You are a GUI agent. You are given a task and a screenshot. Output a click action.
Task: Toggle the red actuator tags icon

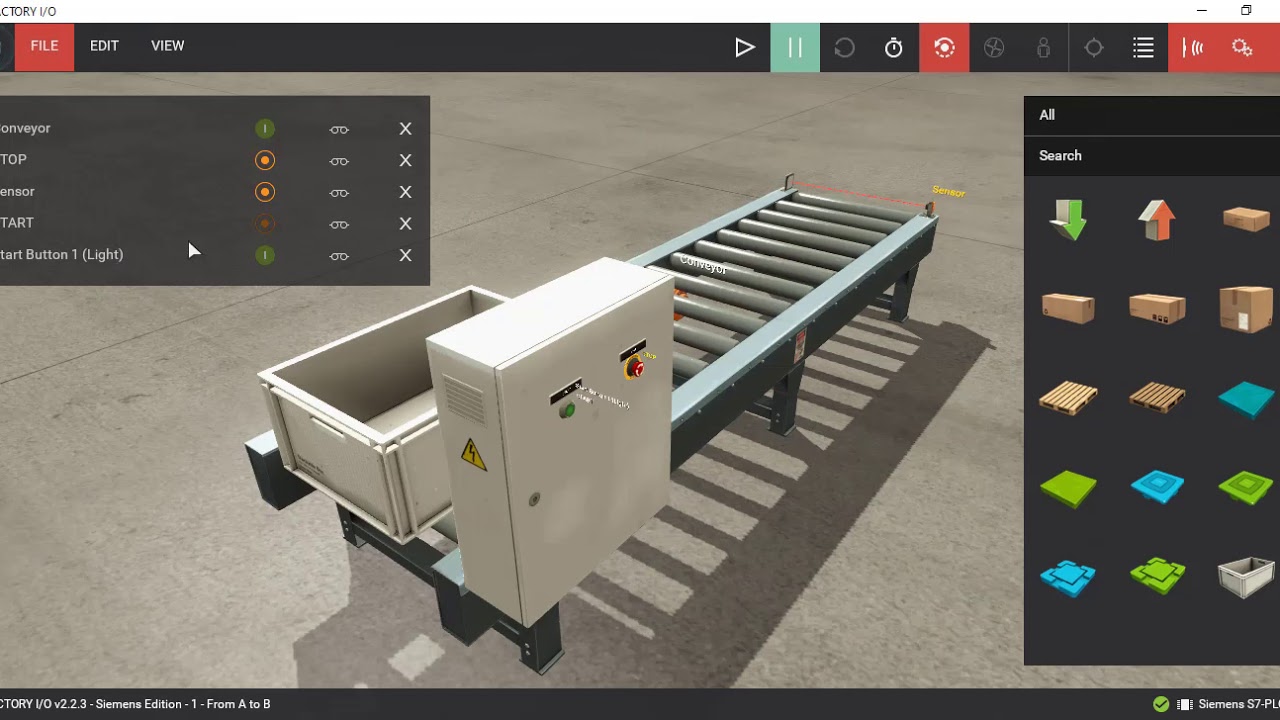click(1243, 47)
